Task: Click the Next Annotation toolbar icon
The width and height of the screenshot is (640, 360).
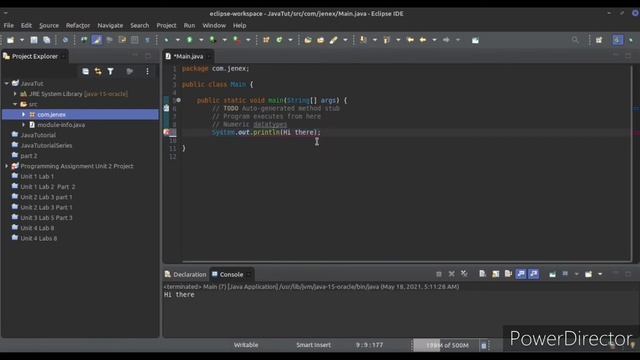Action: pyautogui.click(x=363, y=40)
